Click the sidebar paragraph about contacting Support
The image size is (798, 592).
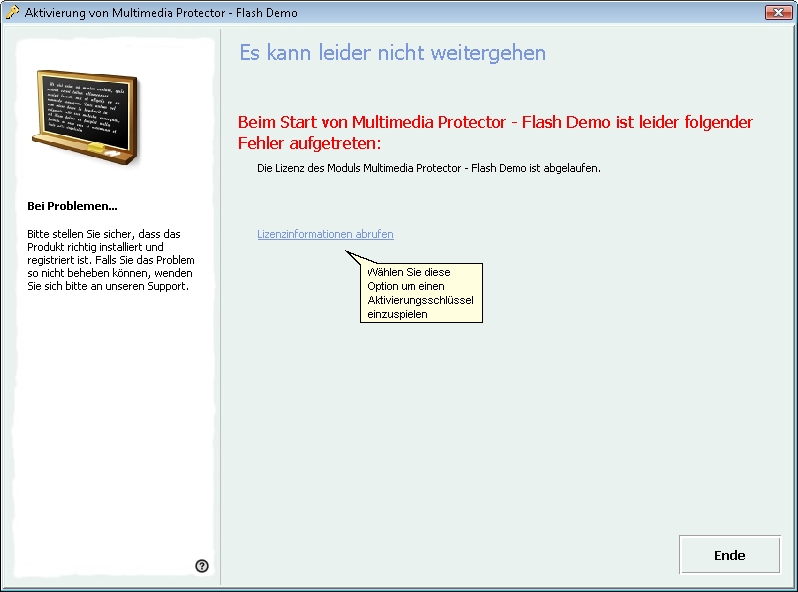tap(110, 260)
